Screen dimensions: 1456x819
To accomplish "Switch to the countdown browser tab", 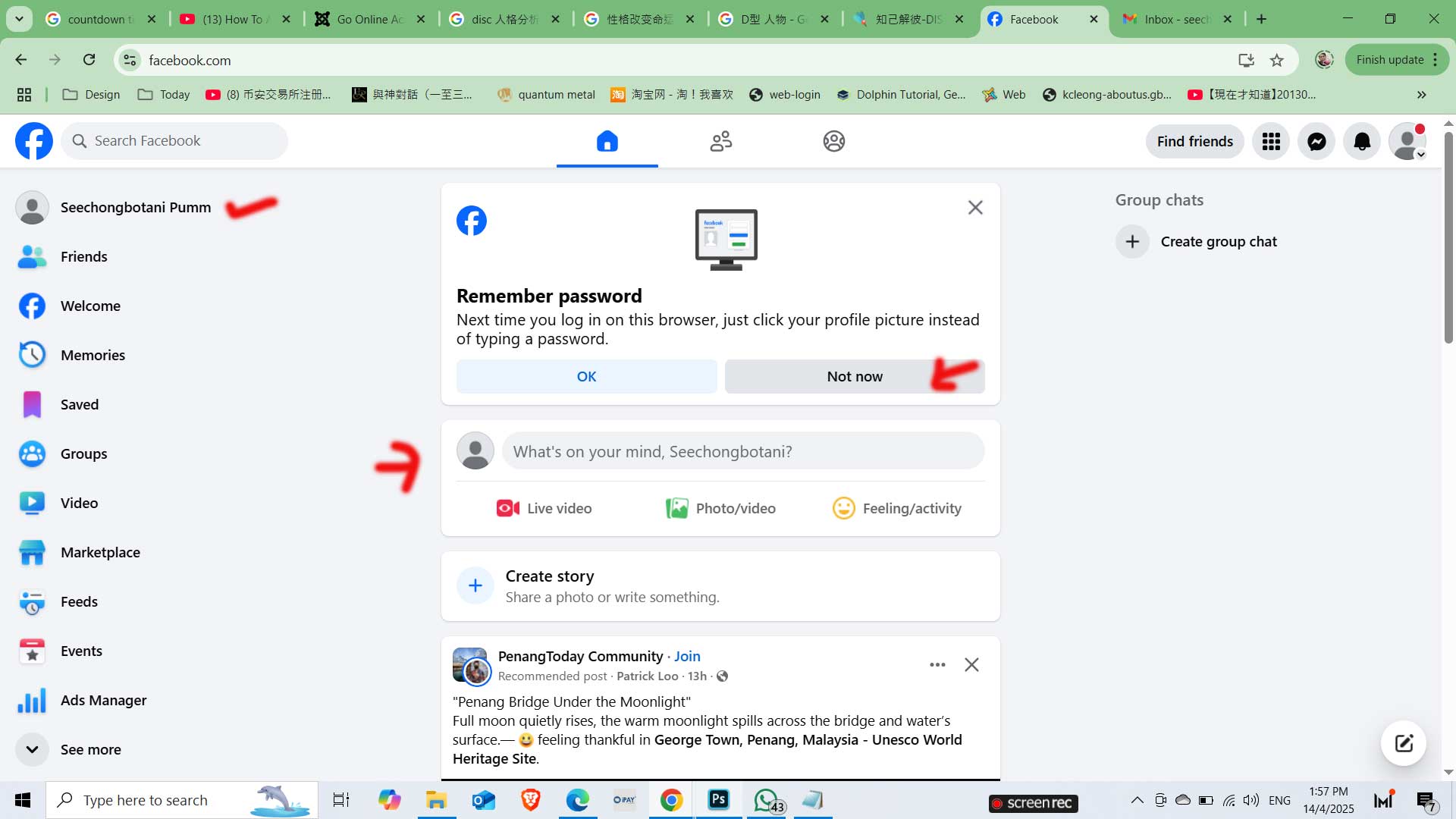I will point(100,19).
